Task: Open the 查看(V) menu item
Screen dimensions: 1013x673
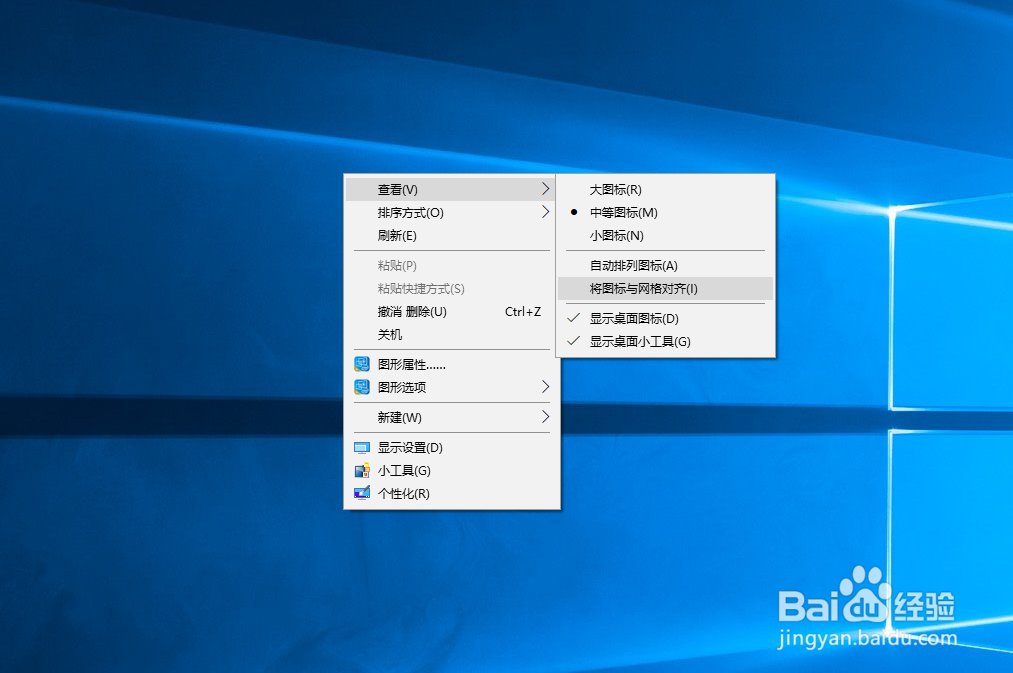Action: pos(450,190)
